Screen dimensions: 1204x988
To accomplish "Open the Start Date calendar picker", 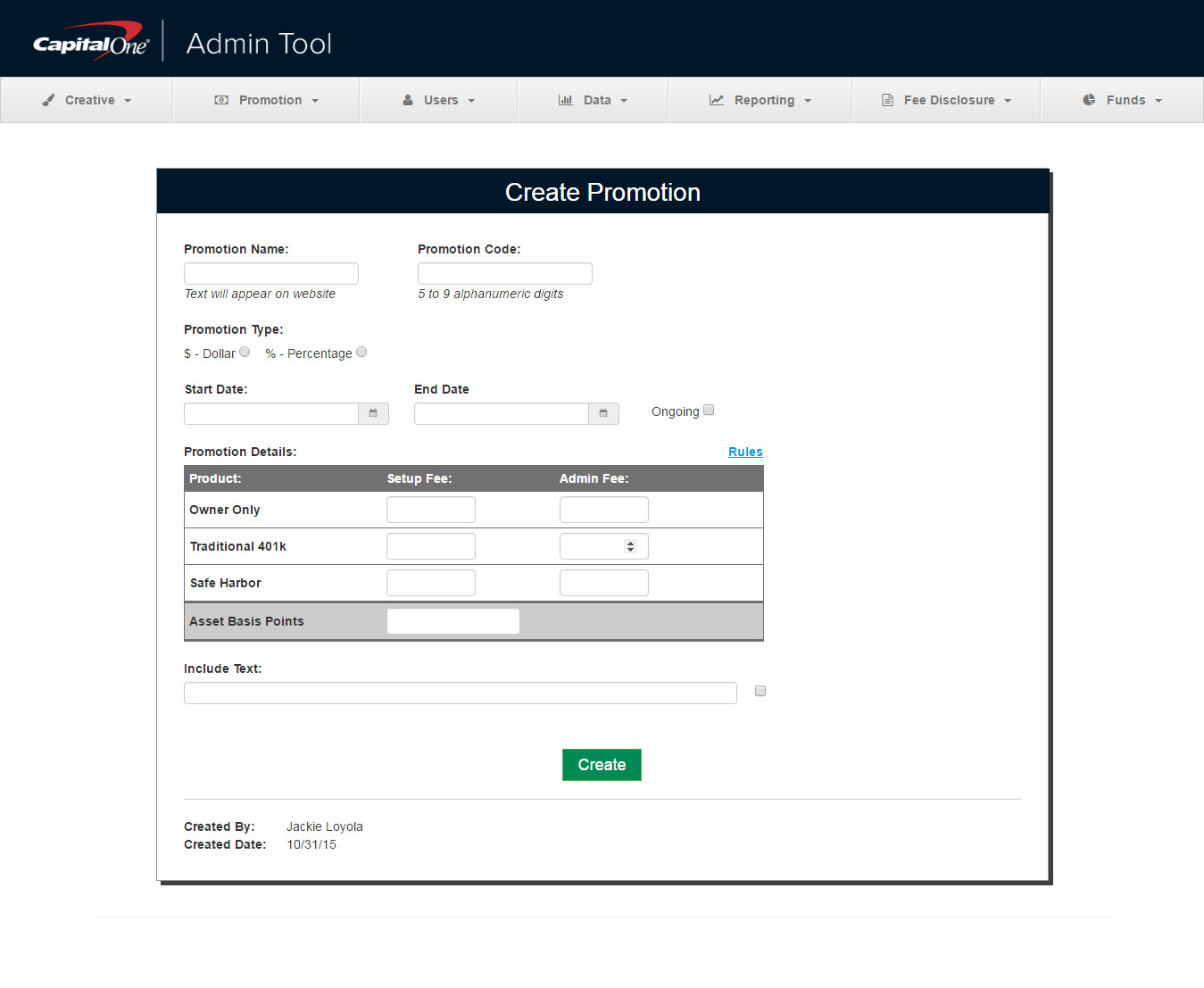I will (373, 413).
